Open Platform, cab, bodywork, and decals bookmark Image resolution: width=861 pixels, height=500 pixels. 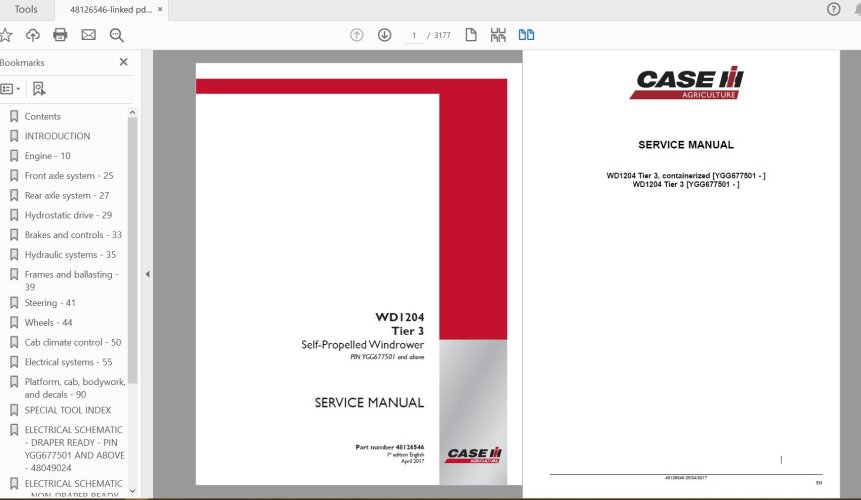(x=75, y=388)
